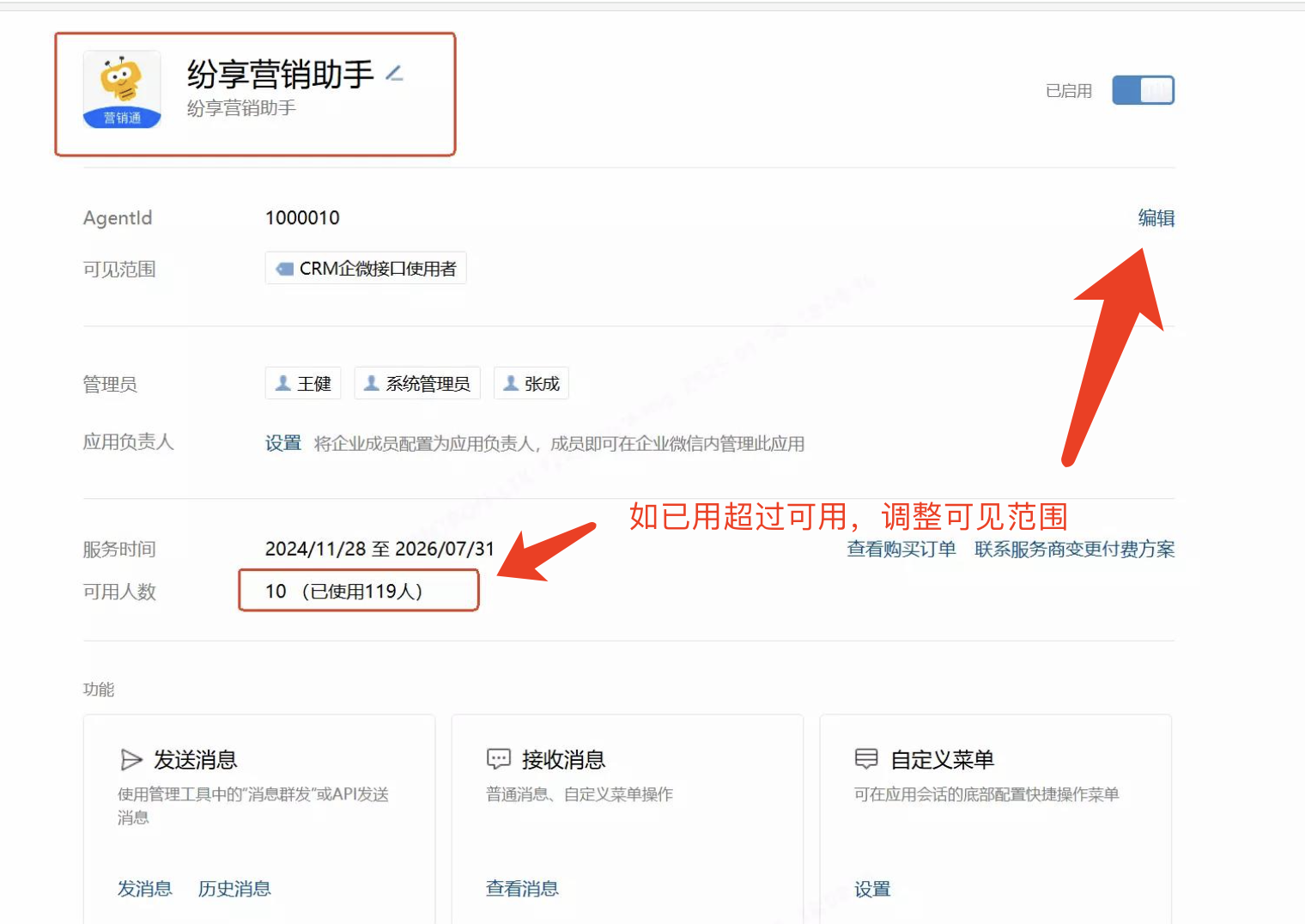Select administrator 王健
Image resolution: width=1305 pixels, height=924 pixels.
[303, 383]
